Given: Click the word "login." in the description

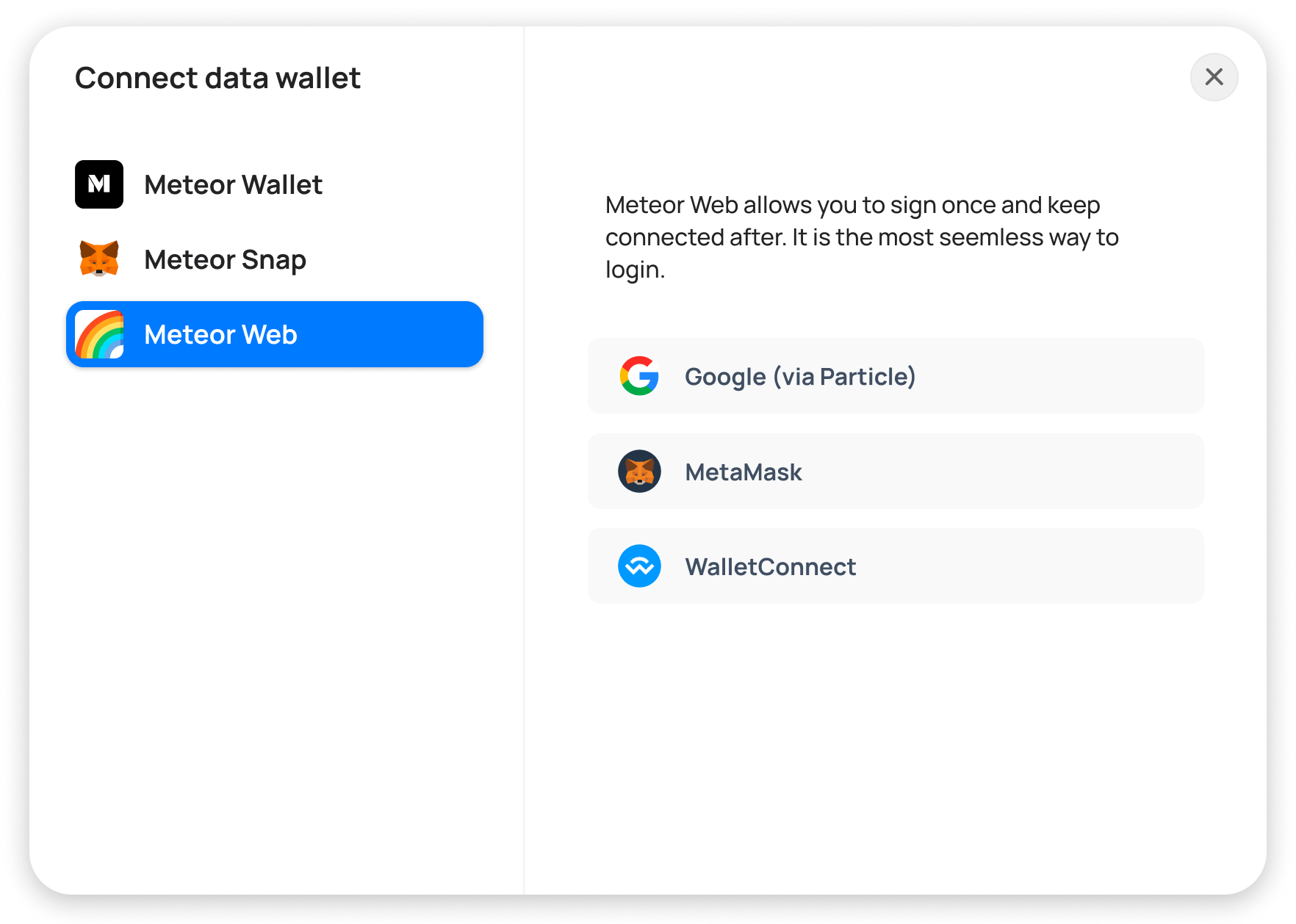Looking at the screenshot, I should coord(635,270).
